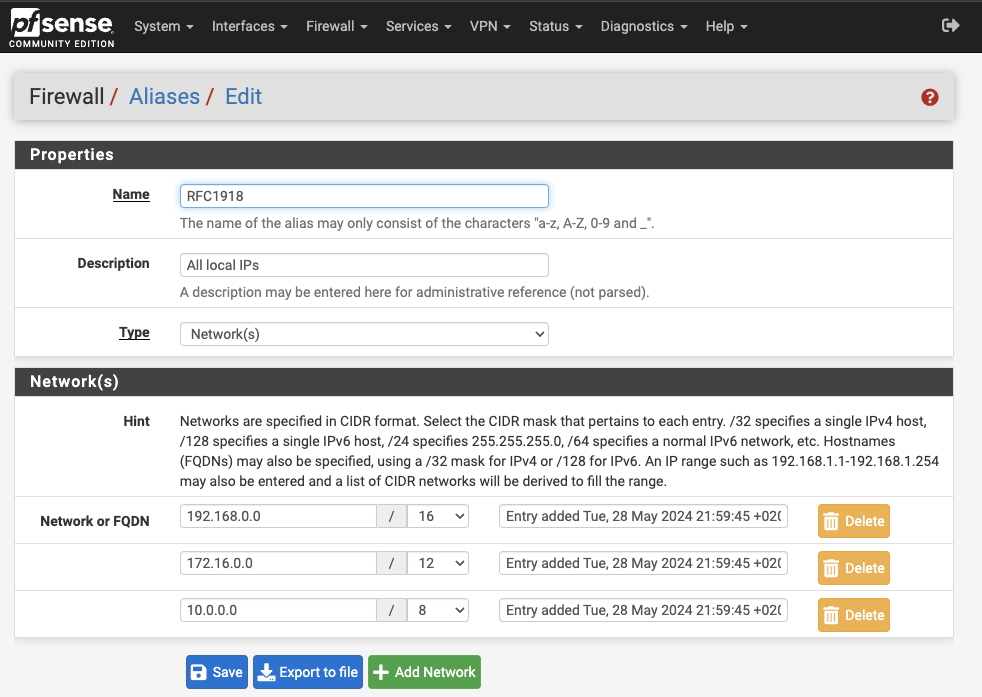
Task: Delete the 10.0.0.0 network entry
Action: click(853, 615)
